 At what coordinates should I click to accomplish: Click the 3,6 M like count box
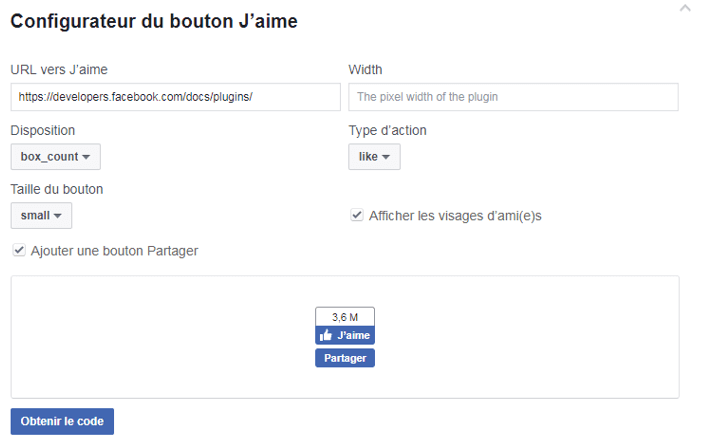[345, 317]
